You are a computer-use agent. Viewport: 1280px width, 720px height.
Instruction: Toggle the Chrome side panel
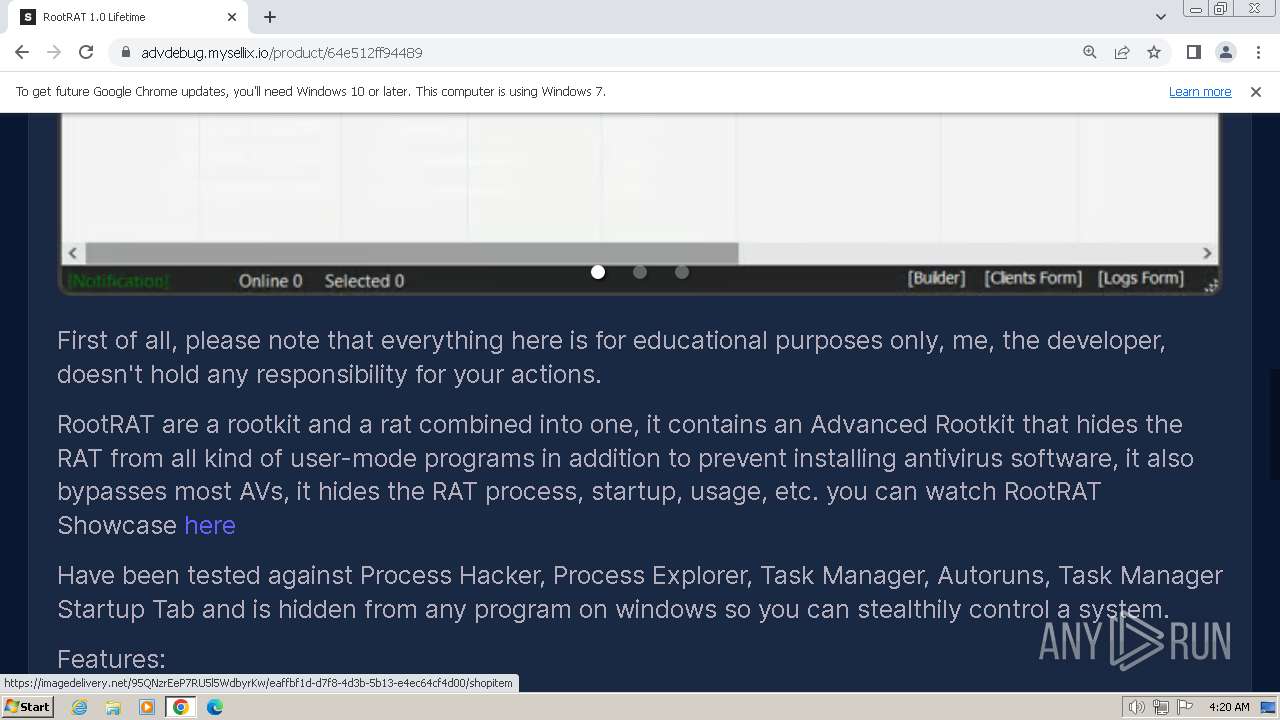(x=1193, y=52)
